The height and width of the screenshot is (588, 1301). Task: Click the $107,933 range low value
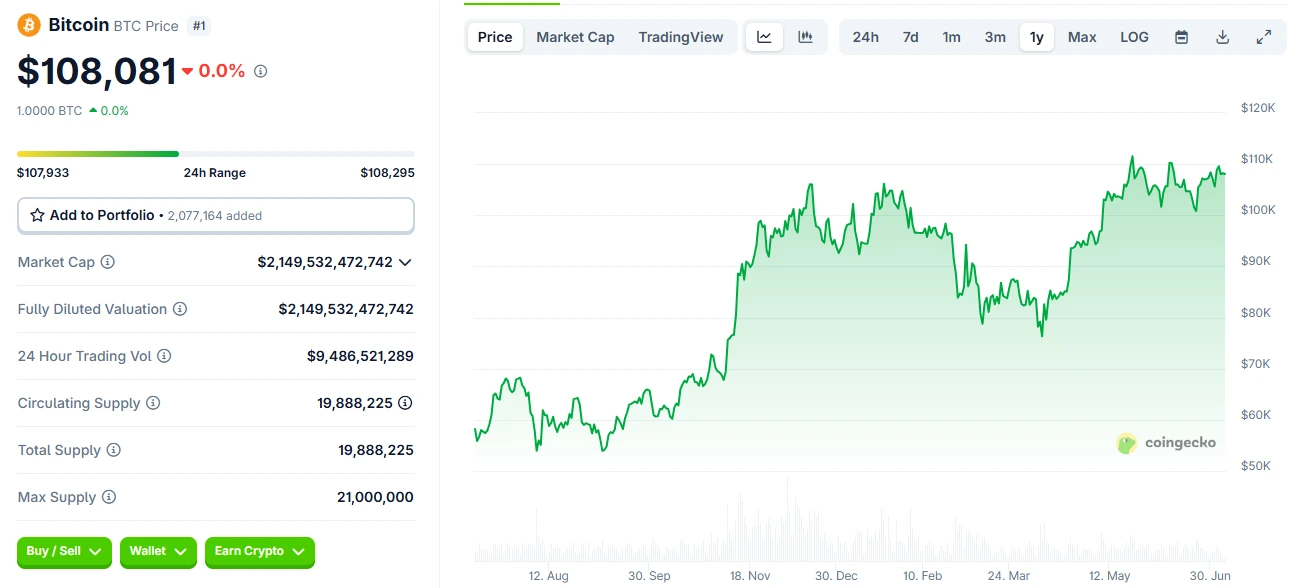click(x=43, y=173)
